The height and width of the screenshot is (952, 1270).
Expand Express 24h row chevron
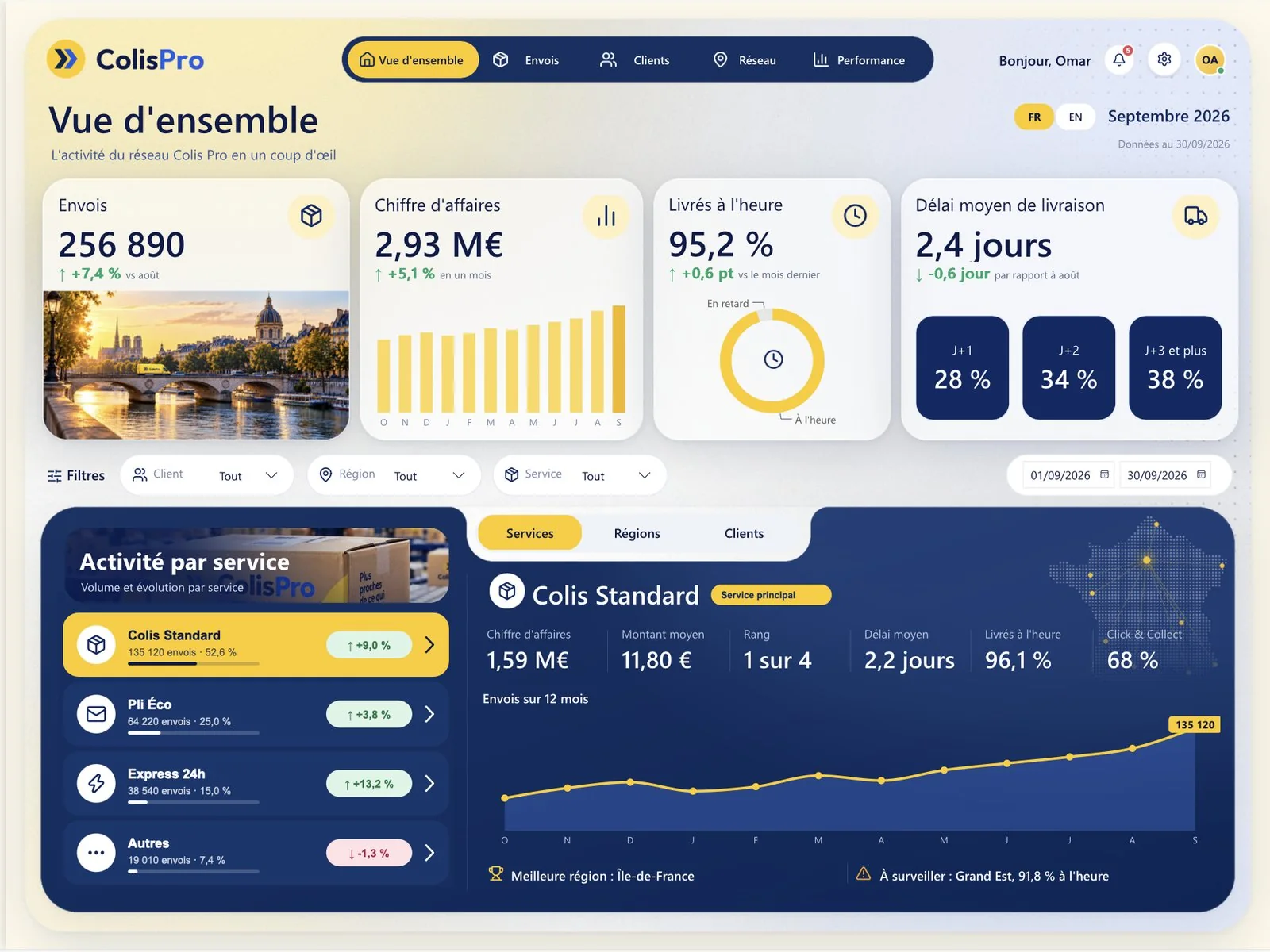429,783
